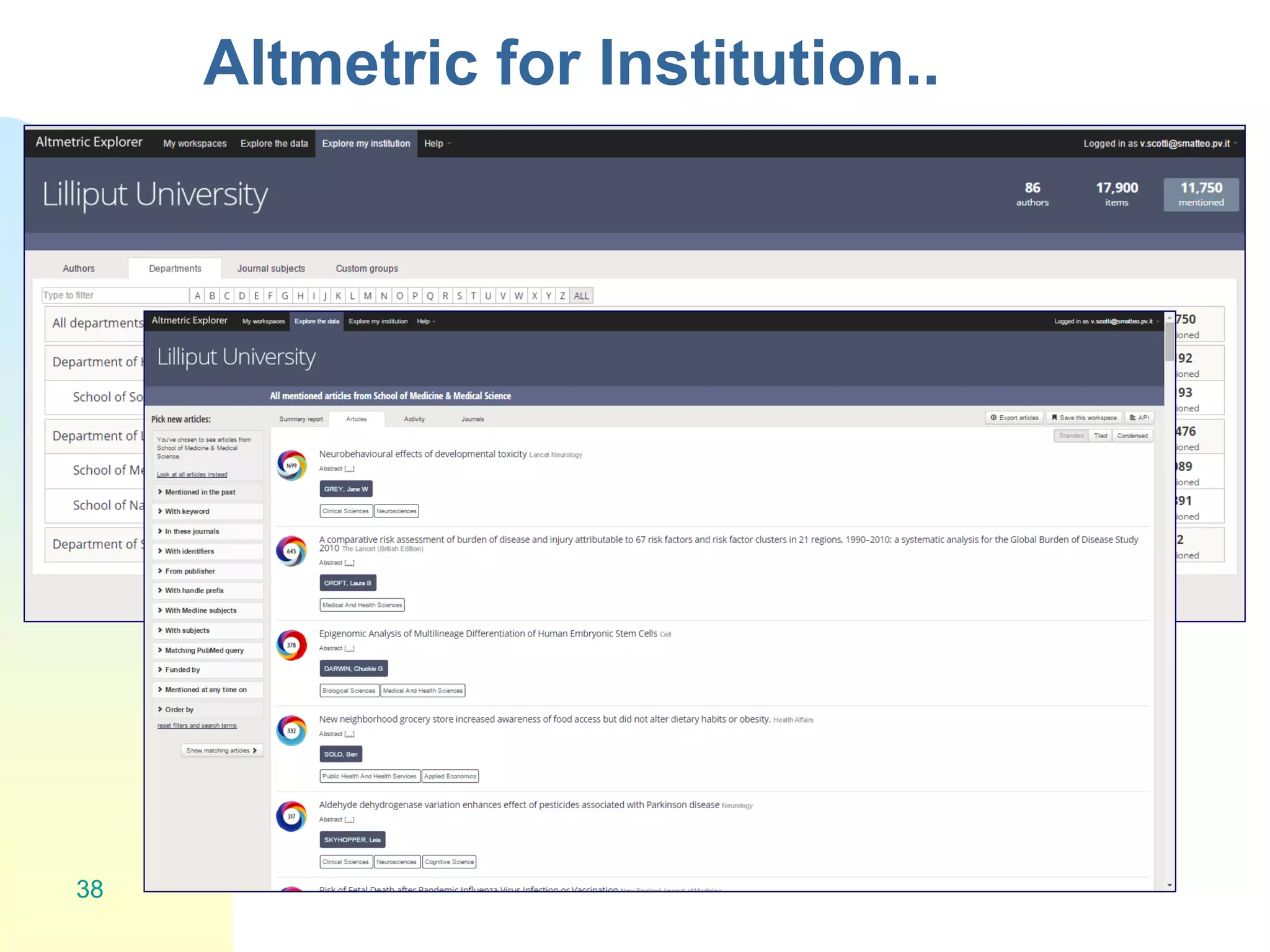Image resolution: width=1270 pixels, height=952 pixels.
Task: Open the Altmetric donut badge scored 332
Action: 291,731
